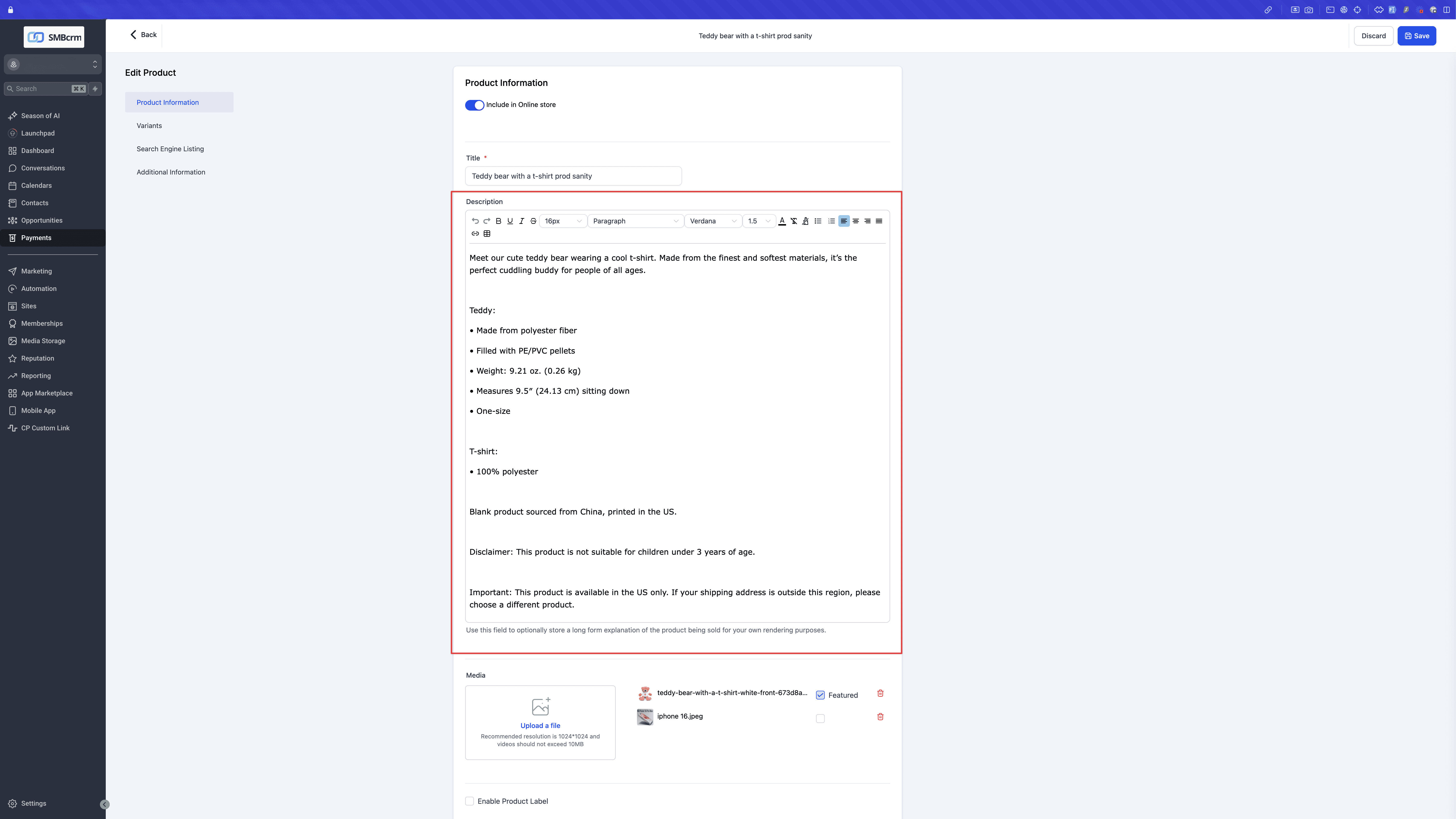Viewport: 1456px width, 819px height.
Task: Click the Title input field
Action: [x=573, y=176]
